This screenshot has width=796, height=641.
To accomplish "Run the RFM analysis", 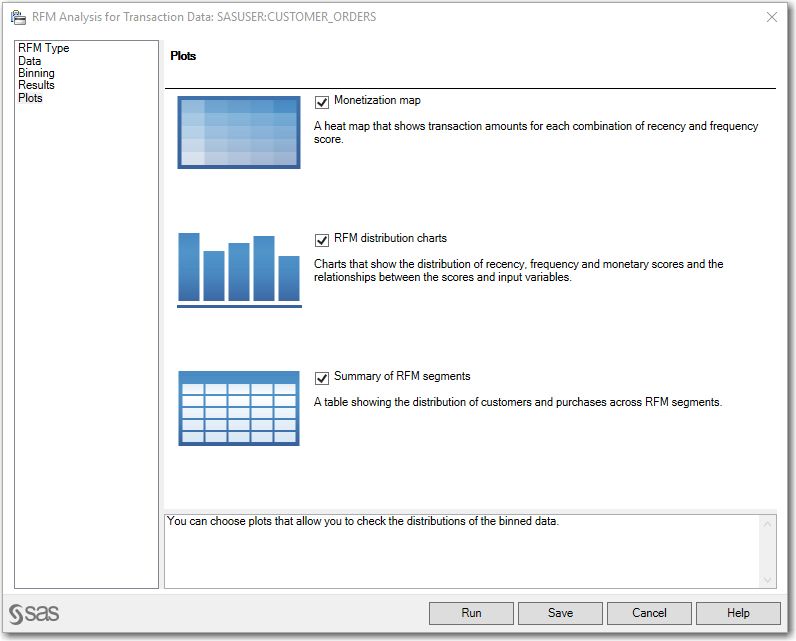I will 471,613.
